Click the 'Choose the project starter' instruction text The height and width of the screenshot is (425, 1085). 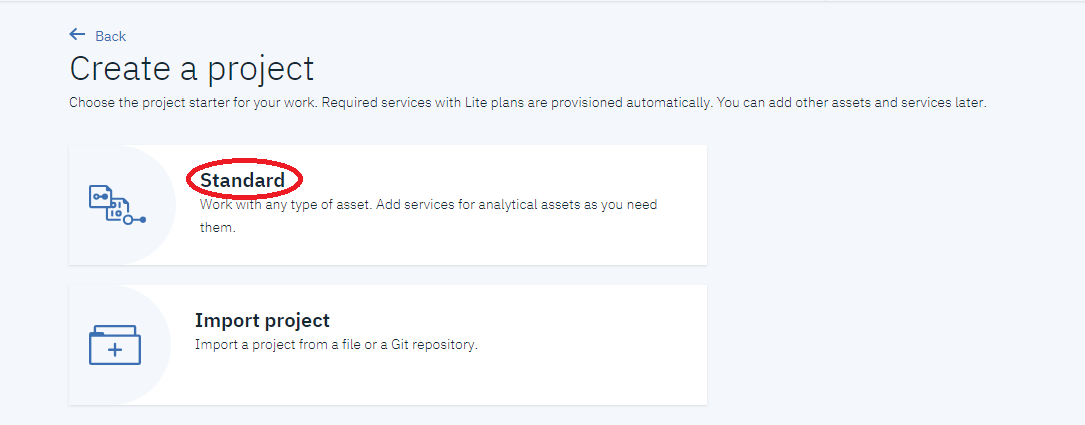point(527,102)
